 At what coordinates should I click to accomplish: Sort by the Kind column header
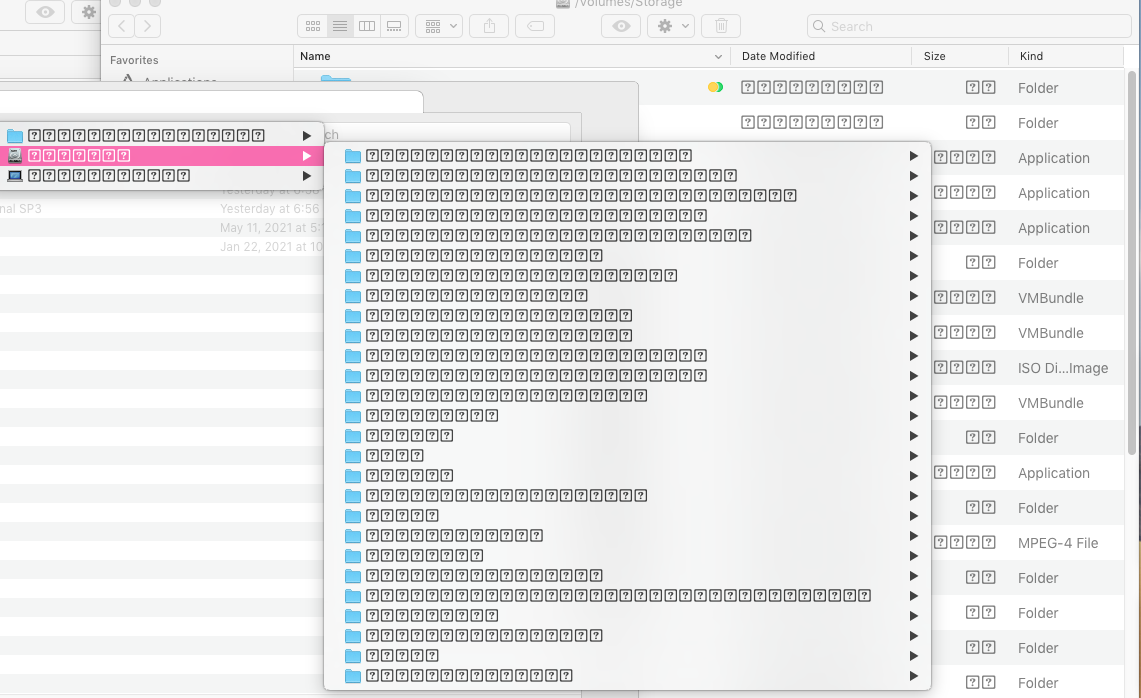click(1066, 56)
